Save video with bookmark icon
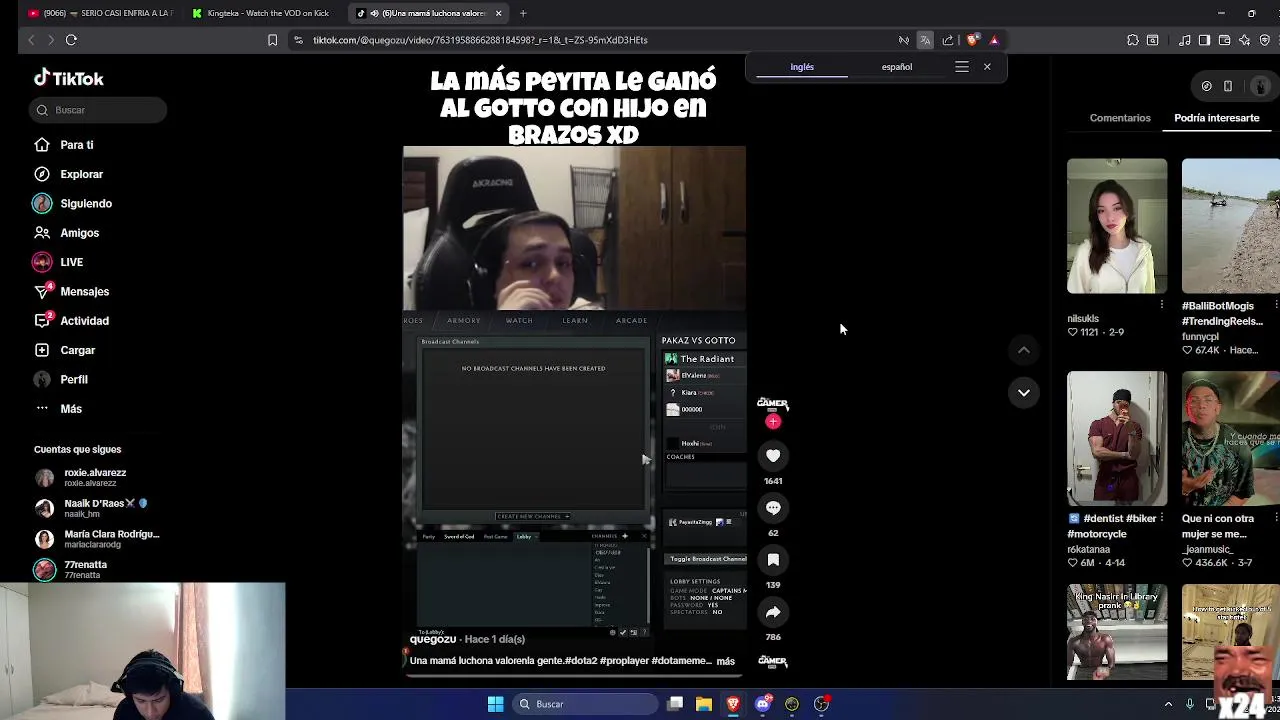This screenshot has width=1280, height=720. [773, 560]
